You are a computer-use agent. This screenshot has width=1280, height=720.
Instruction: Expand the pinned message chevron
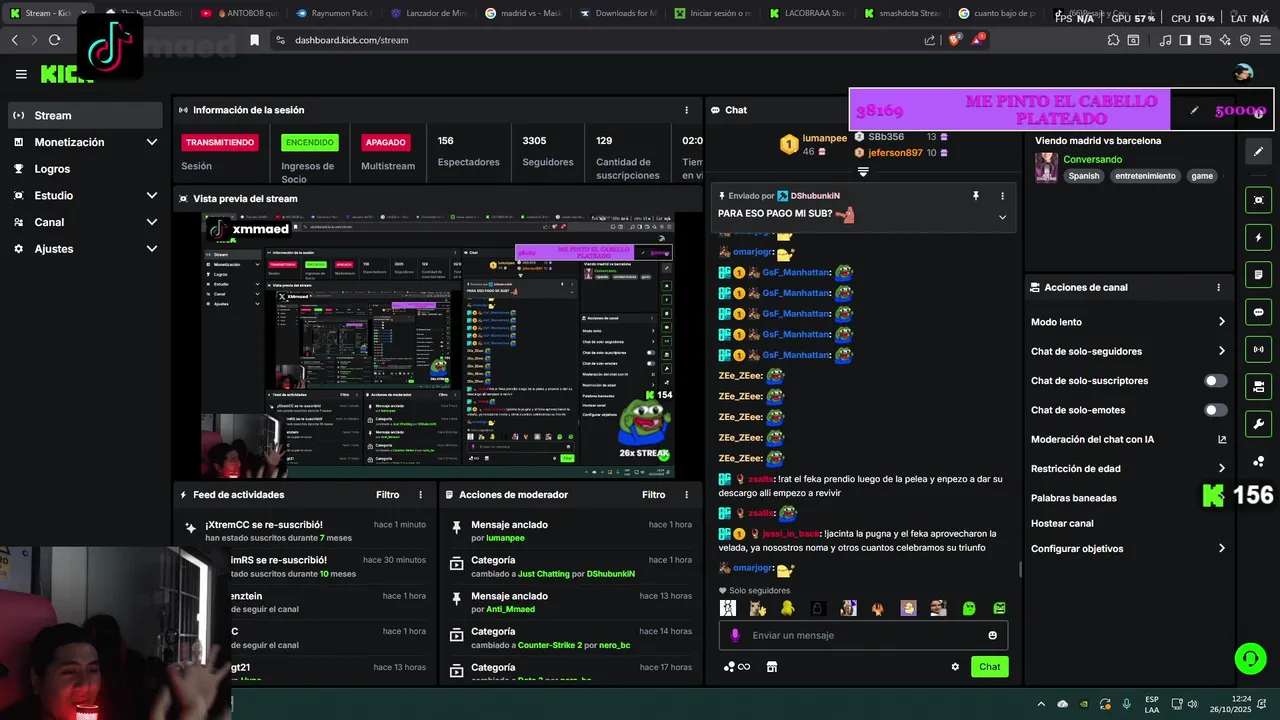[x=1002, y=217]
